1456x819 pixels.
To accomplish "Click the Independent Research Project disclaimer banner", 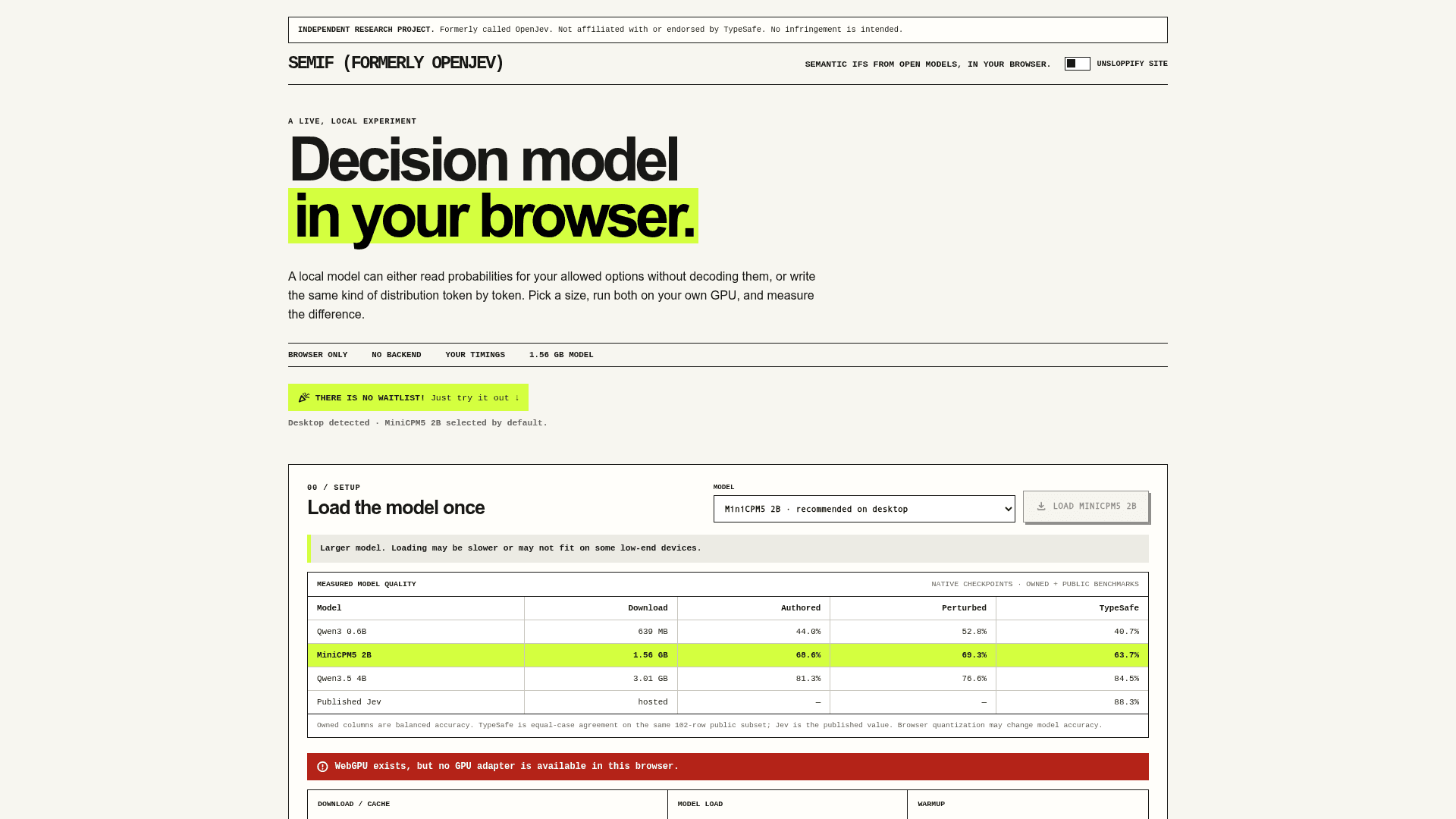I will tap(728, 30).
